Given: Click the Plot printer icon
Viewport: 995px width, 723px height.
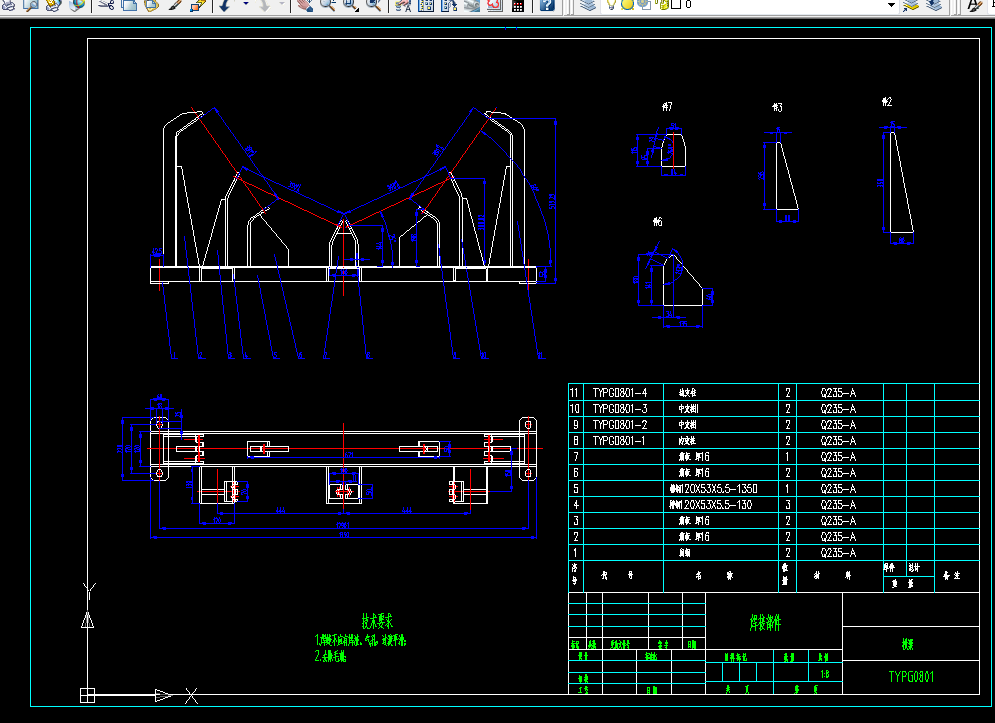Looking at the screenshot, I should point(8,5).
